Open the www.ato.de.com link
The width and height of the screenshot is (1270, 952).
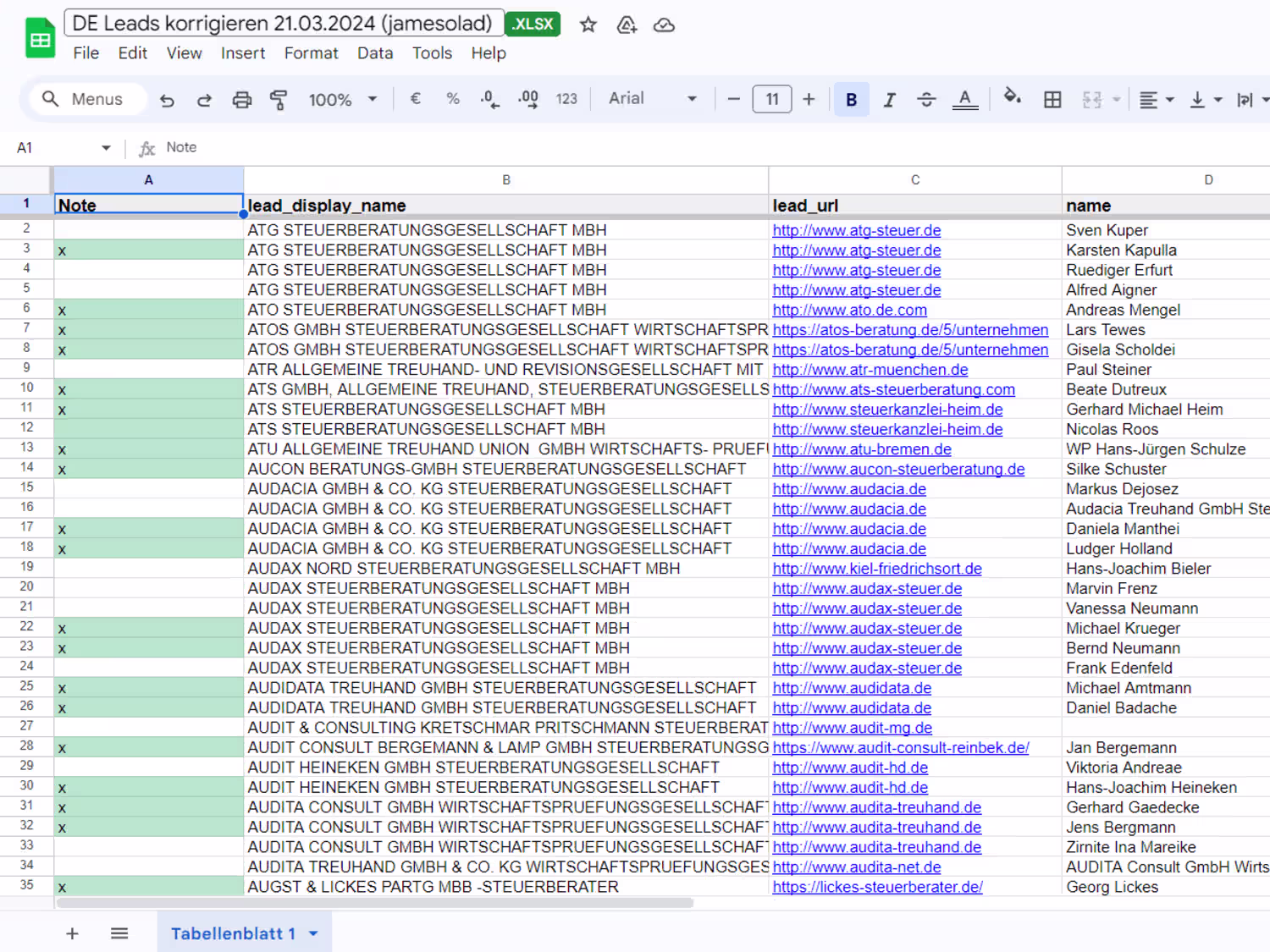click(849, 311)
